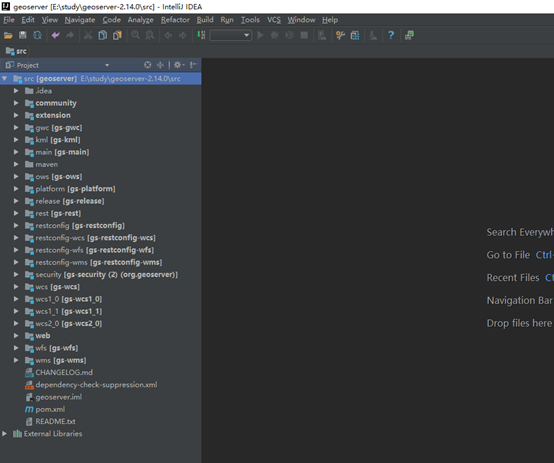Screen dimensions: 554x463
Task: Click the Build Project green arrow icon
Action: pos(201,35)
